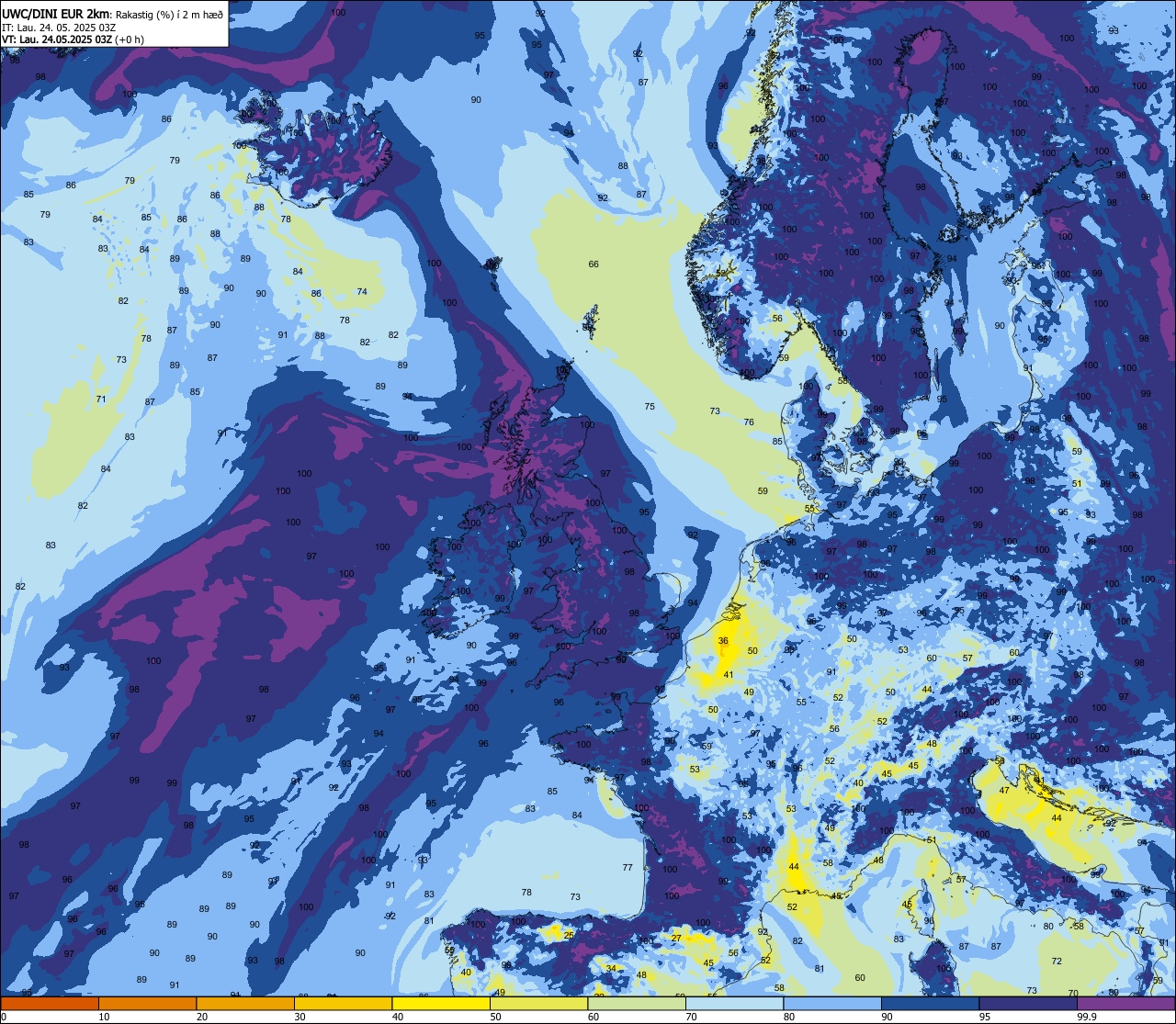This screenshot has height=1024, width=1176.
Task: Click the value 72 near southern Italy
Action: click(1057, 961)
